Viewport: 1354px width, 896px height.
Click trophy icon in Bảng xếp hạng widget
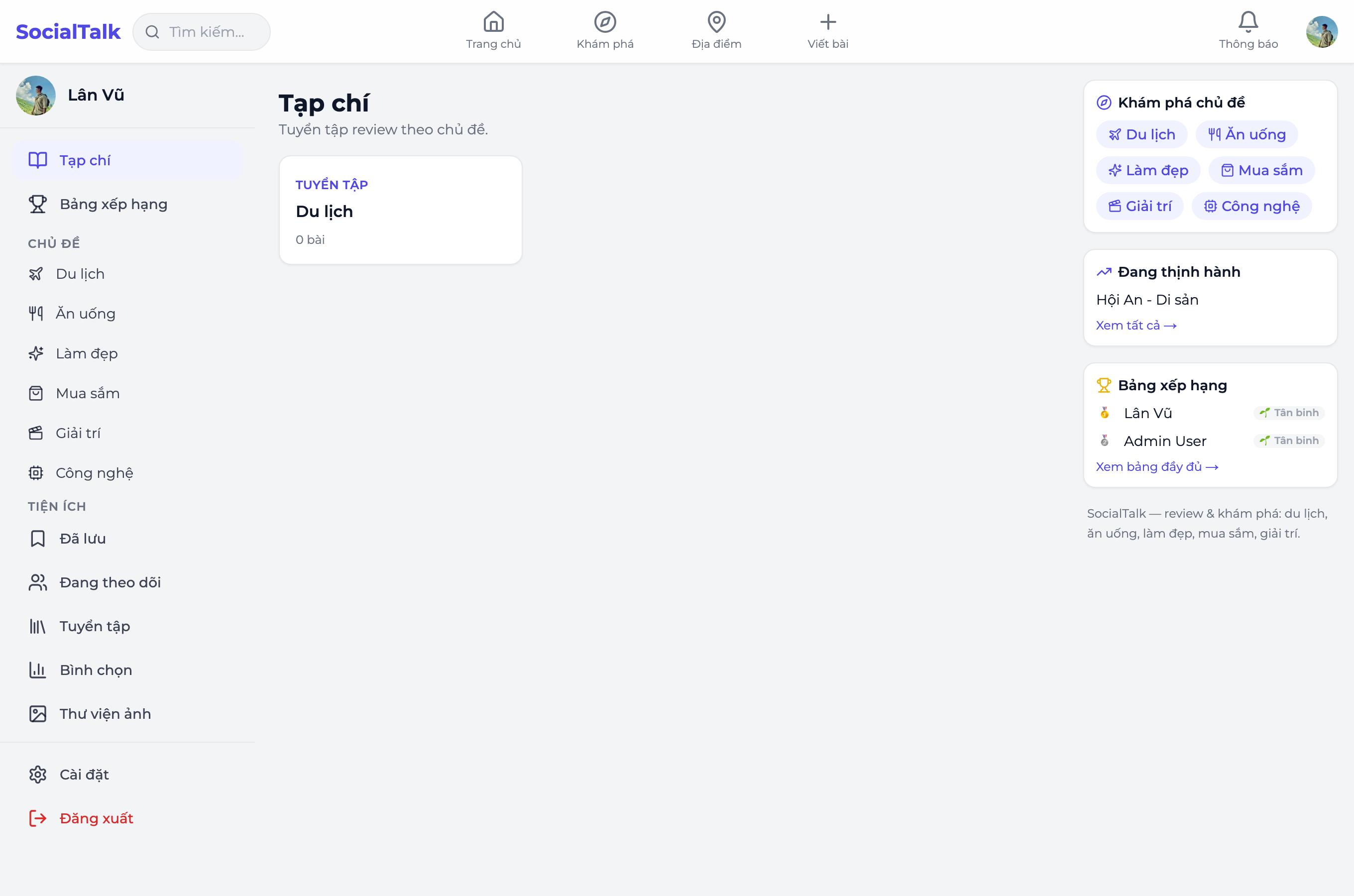1104,385
